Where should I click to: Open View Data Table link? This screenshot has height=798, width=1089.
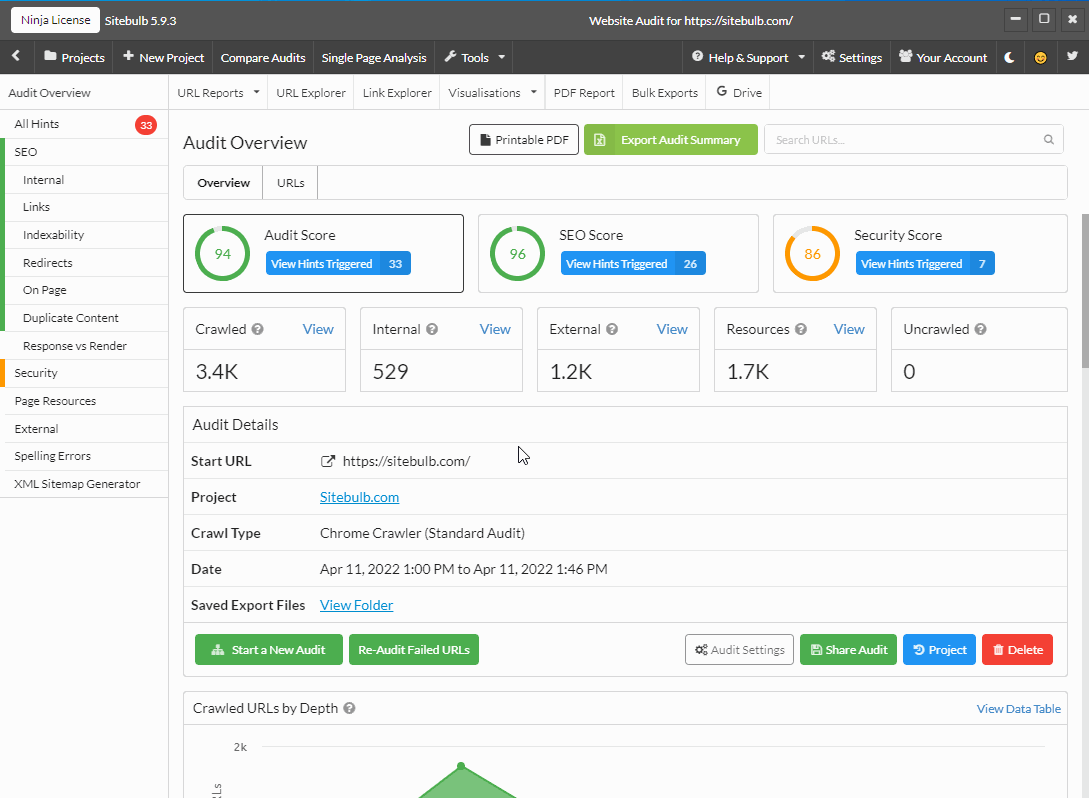[x=1019, y=708]
